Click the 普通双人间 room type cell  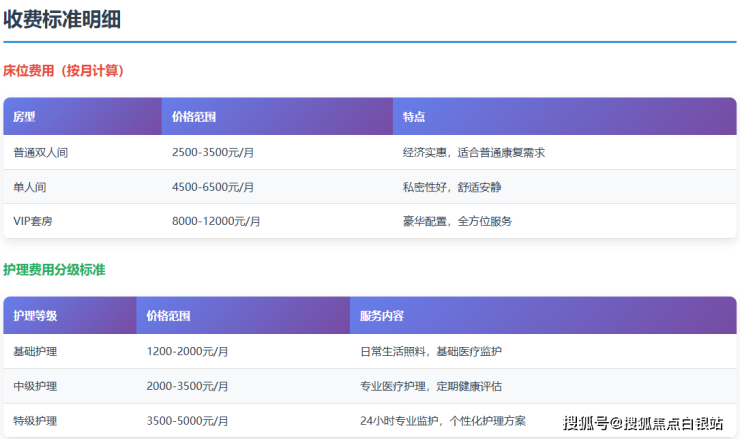tap(41, 153)
